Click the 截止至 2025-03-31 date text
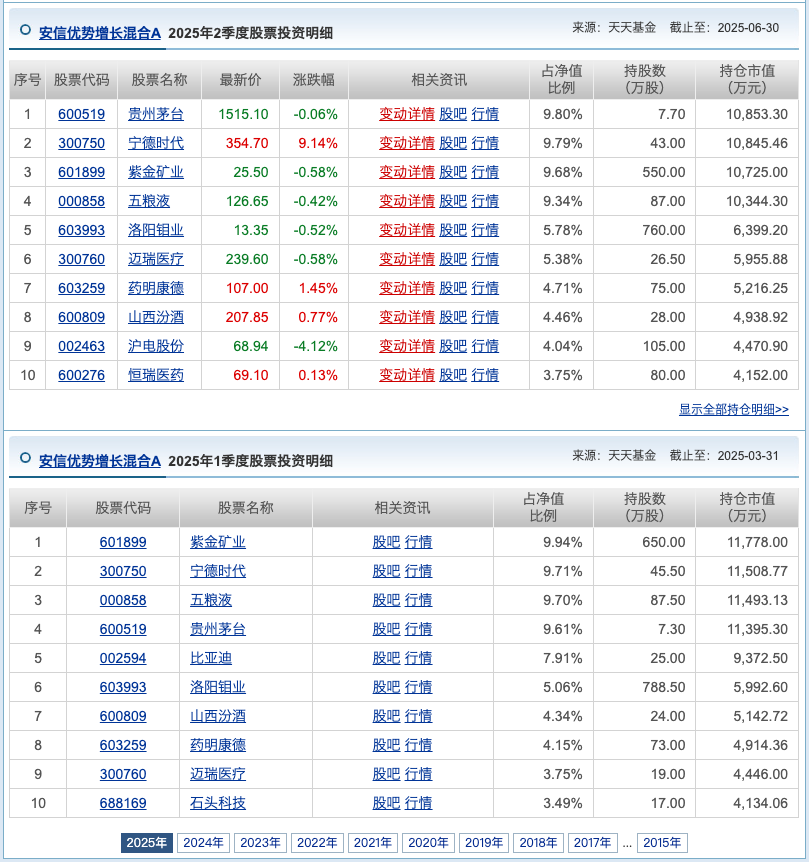The width and height of the screenshot is (809, 862). 724,456
